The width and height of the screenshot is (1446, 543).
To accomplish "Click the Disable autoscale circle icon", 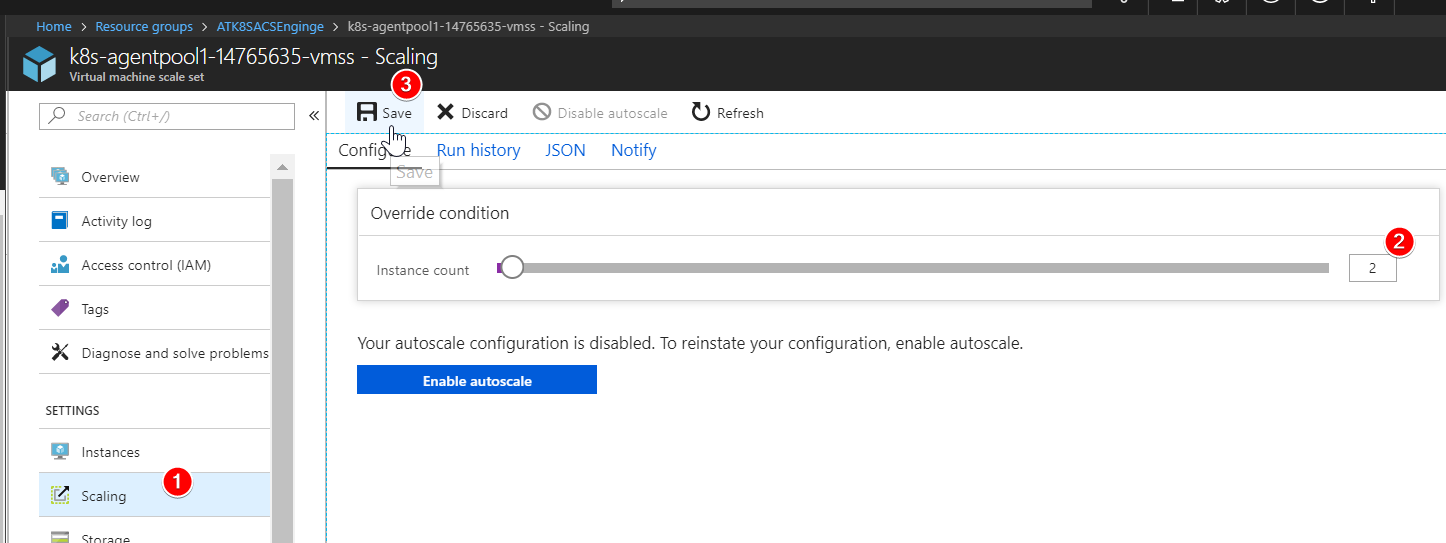I will pyautogui.click(x=542, y=113).
